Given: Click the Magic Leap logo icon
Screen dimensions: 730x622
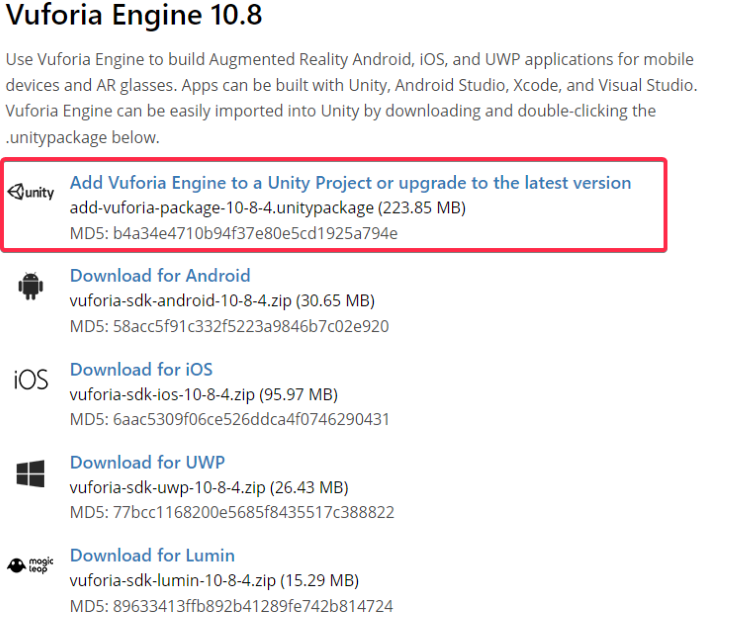Looking at the screenshot, I should point(31,566).
